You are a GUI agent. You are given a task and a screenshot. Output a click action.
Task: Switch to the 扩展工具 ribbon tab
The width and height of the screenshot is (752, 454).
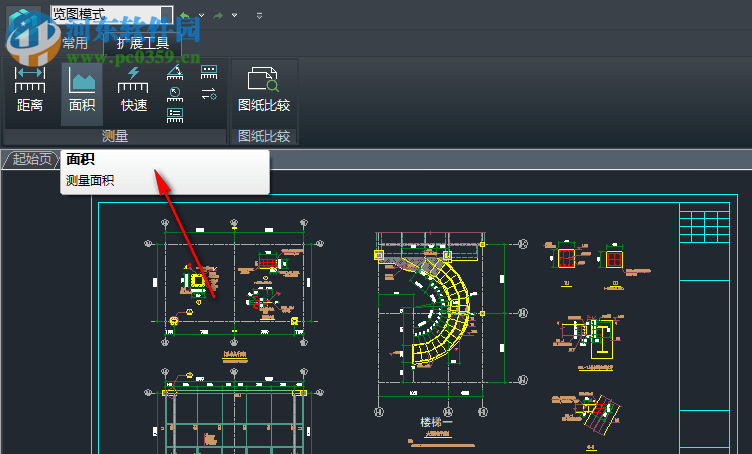[x=143, y=43]
